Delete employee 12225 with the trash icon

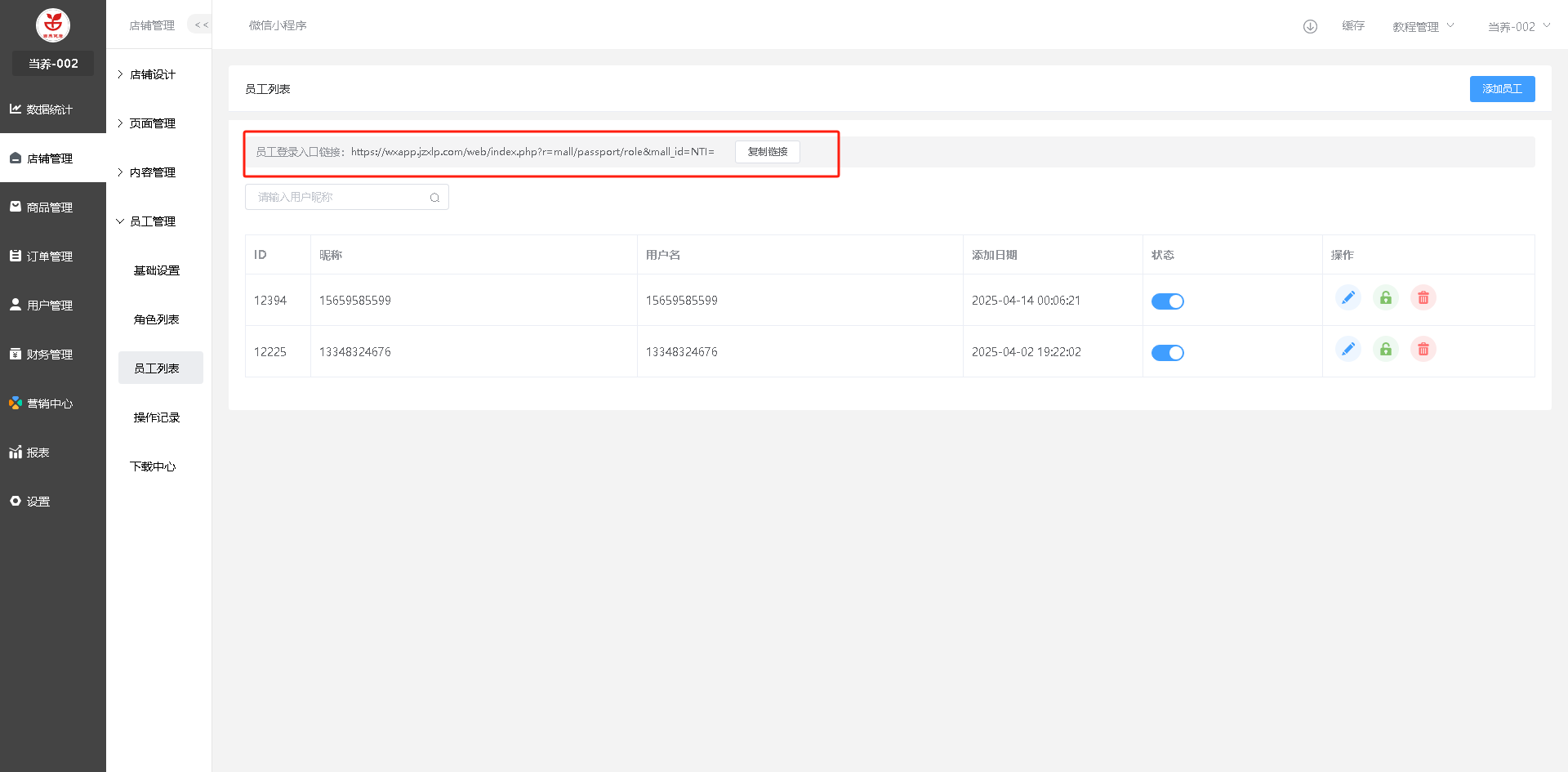click(1423, 350)
